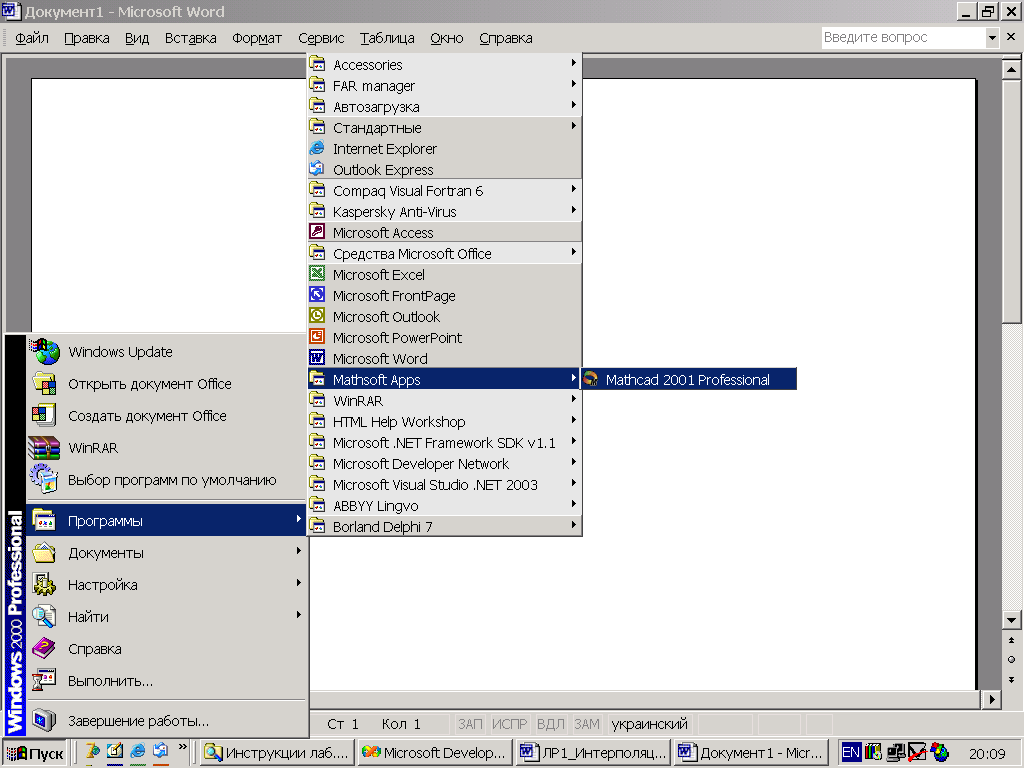Open Справка in Start menu
Viewport: 1024px width, 768px height.
pyautogui.click(x=167, y=649)
